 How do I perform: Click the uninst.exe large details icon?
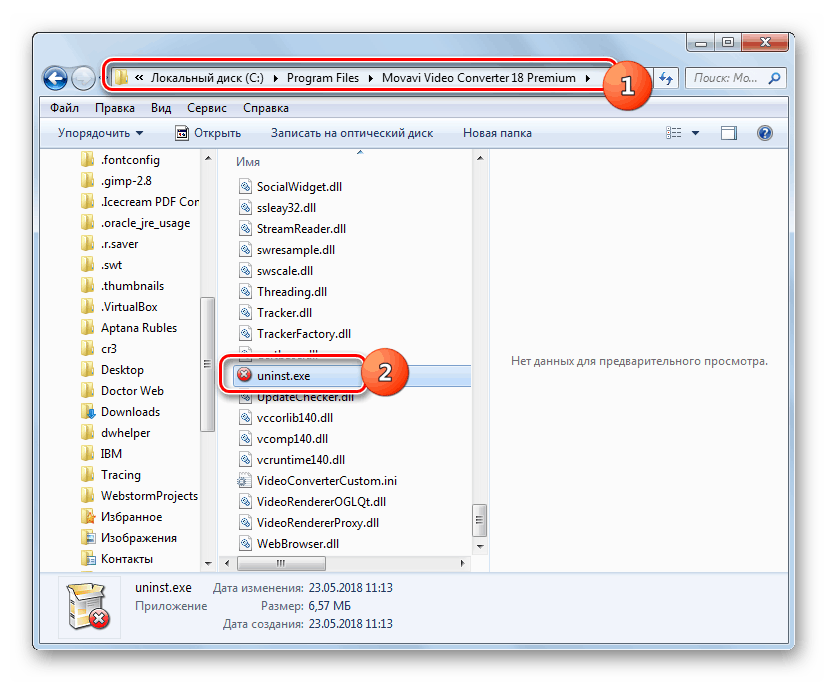click(x=89, y=606)
